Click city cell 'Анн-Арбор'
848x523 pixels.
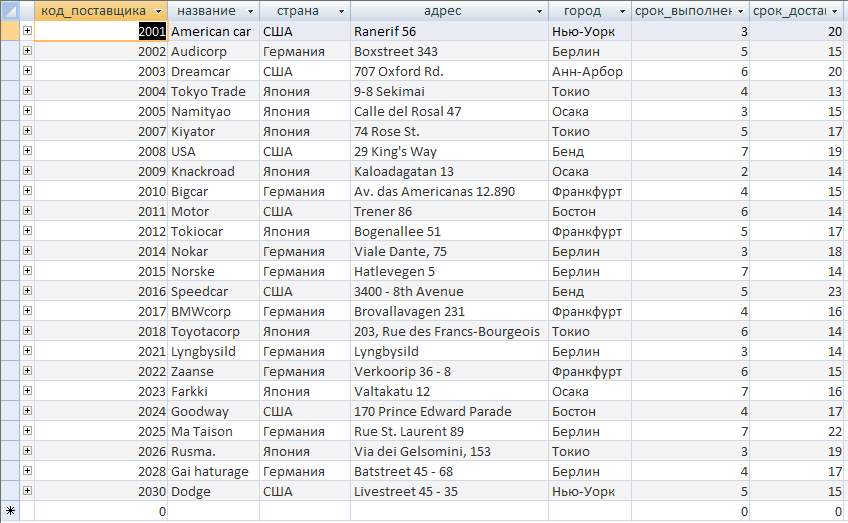(590, 71)
